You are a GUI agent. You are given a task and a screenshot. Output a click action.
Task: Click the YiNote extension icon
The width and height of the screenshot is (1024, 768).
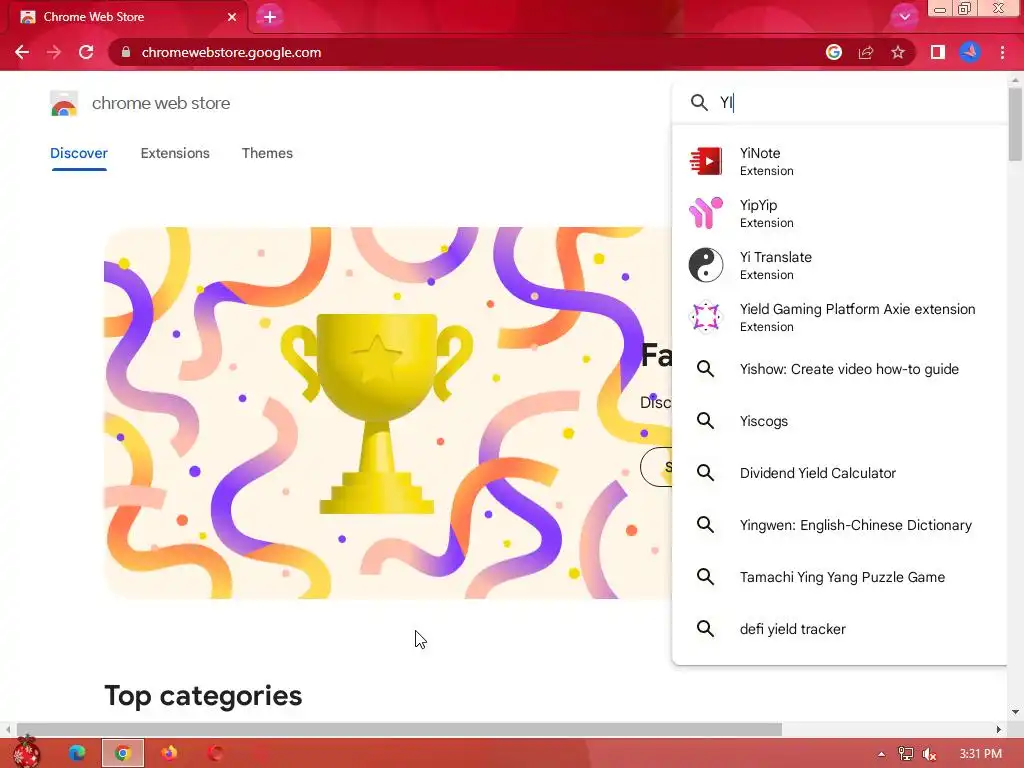coord(706,161)
